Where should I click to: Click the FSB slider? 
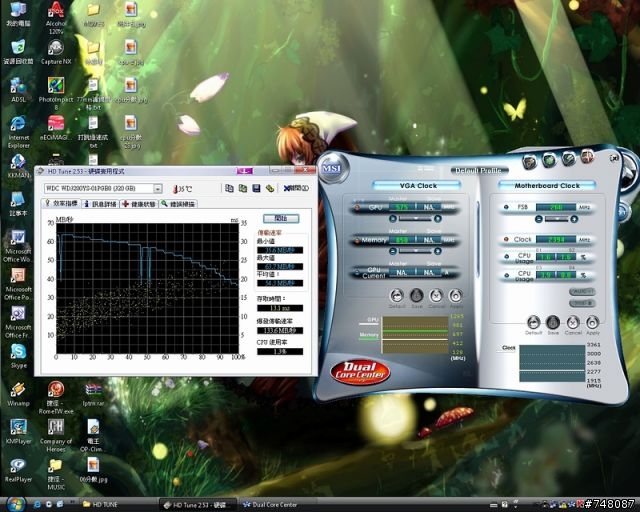[x=556, y=219]
